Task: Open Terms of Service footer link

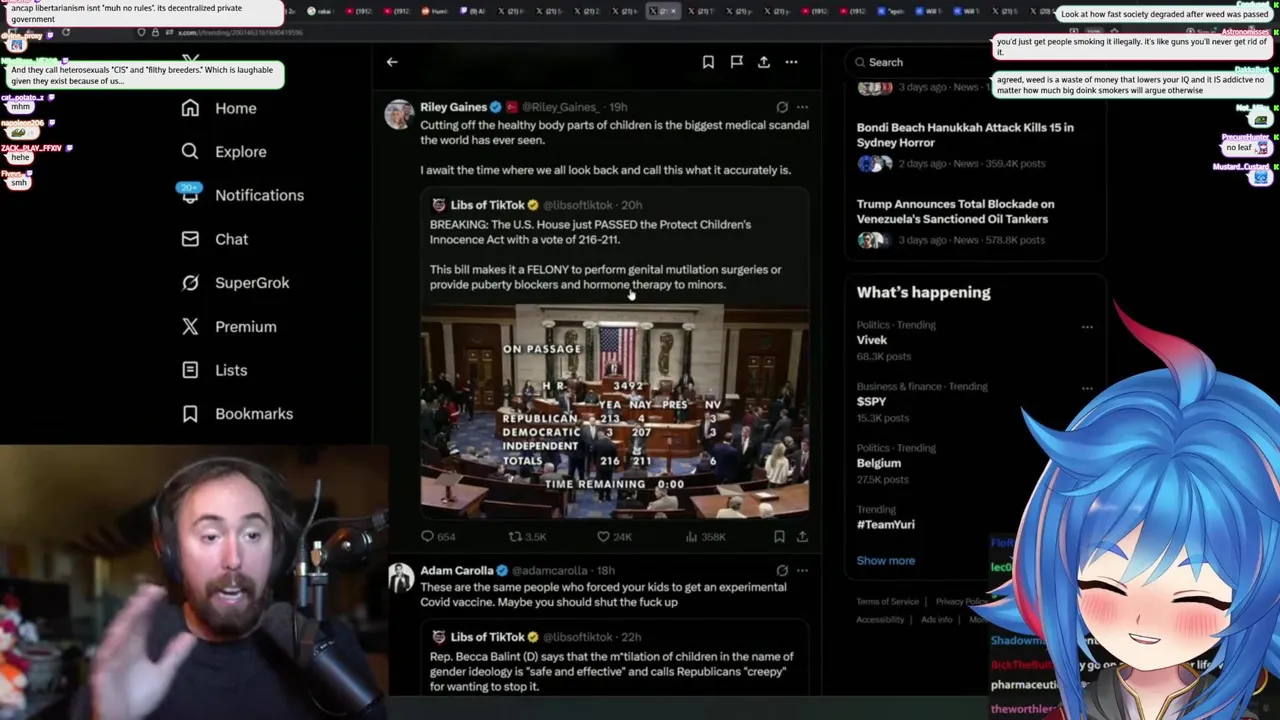Action: pos(887,602)
